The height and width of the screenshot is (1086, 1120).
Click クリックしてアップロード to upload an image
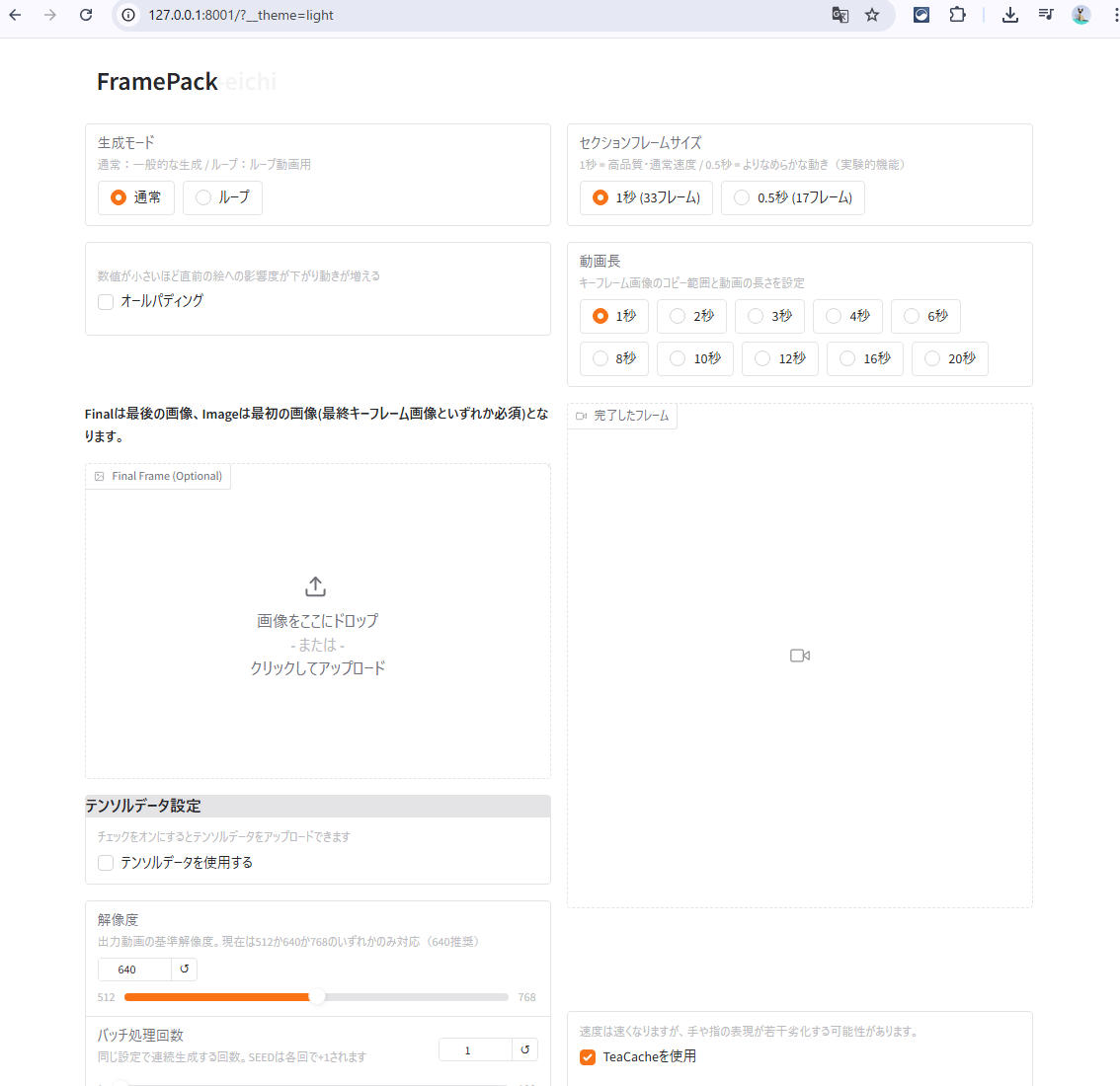[x=317, y=668]
